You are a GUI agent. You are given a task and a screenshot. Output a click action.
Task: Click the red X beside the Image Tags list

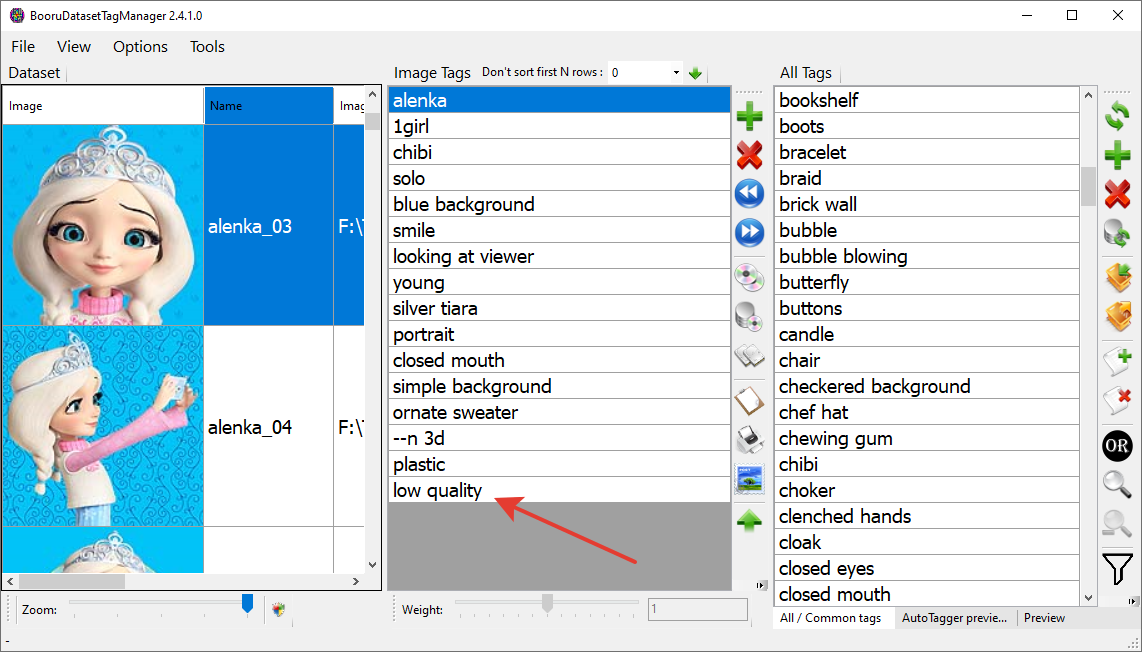[749, 155]
